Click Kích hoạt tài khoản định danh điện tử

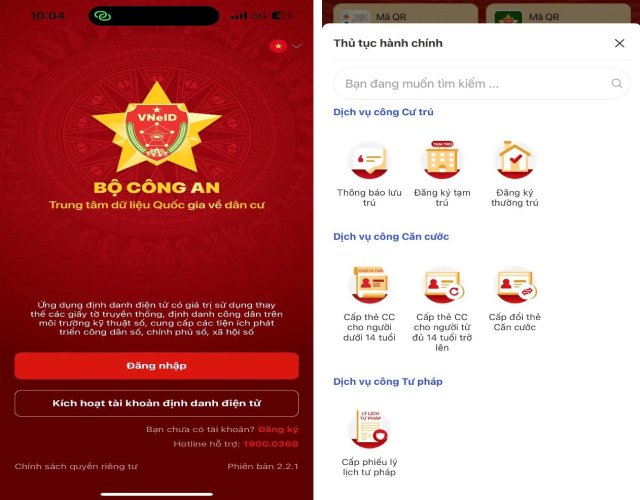tap(157, 403)
